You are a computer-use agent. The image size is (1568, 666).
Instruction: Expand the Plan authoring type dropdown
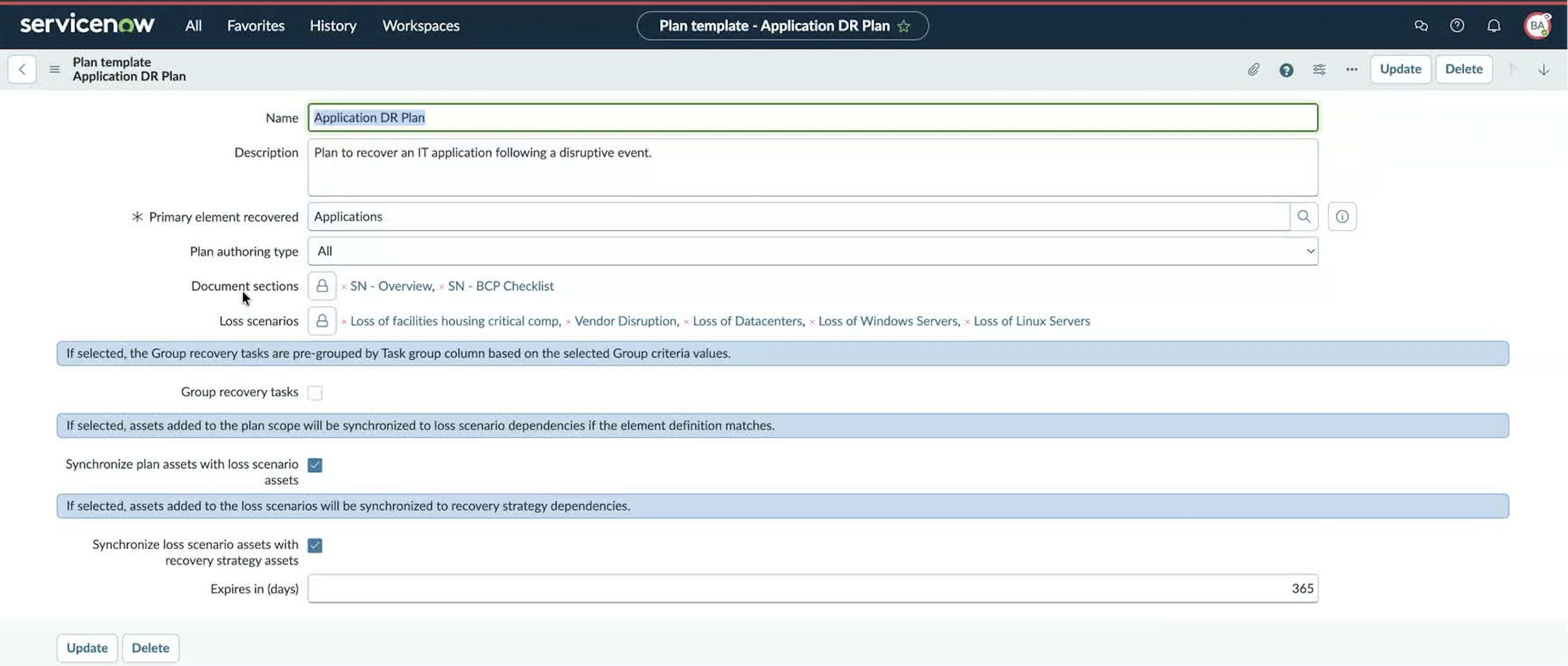pos(813,251)
